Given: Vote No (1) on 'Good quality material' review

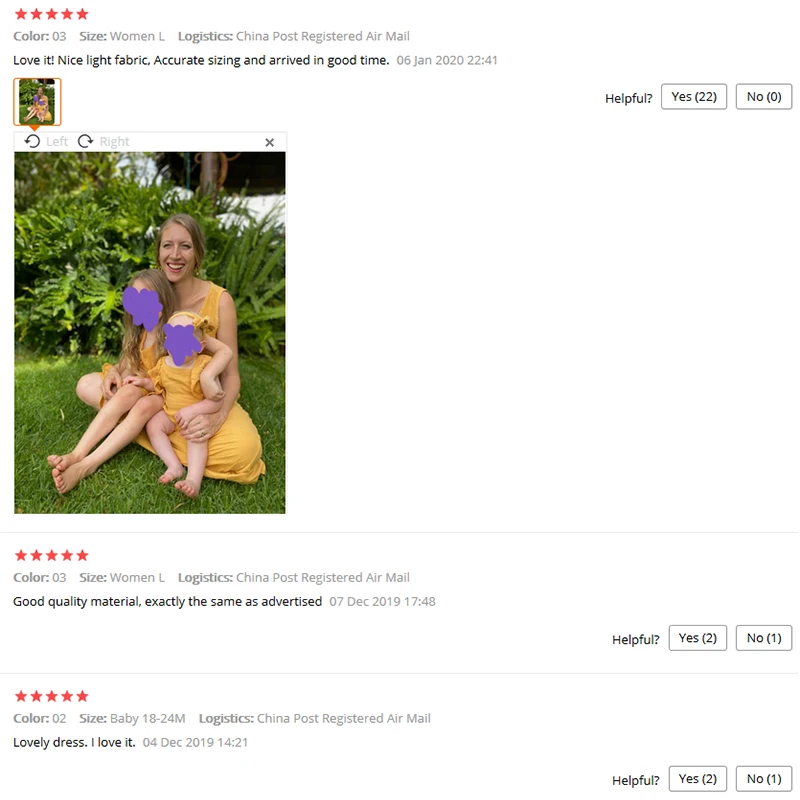Looking at the screenshot, I should coord(764,638).
